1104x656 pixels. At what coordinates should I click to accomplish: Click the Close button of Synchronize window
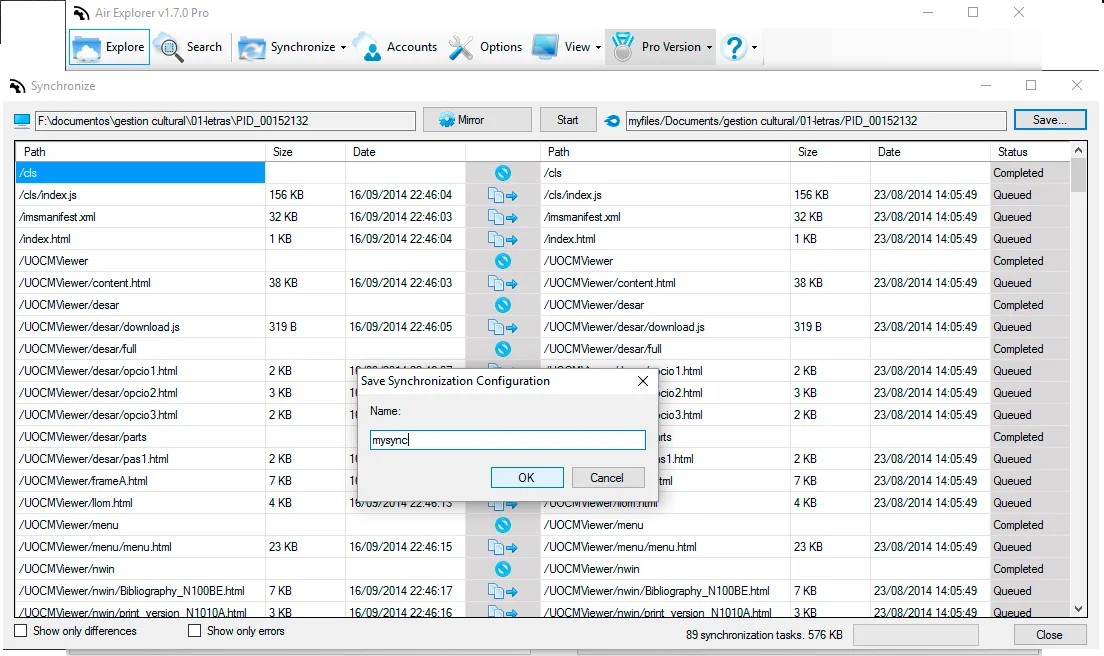tap(1049, 635)
